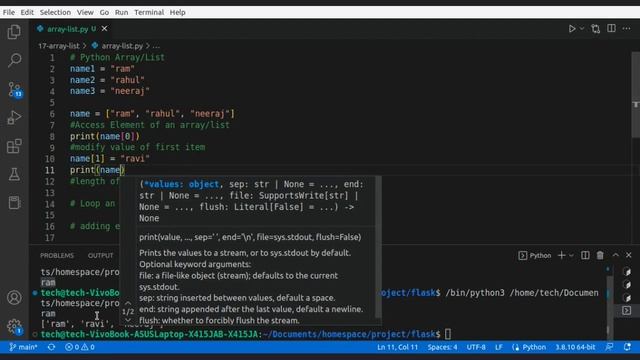Click line number 11 in the gutter
Image resolution: width=640 pixels, height=360 pixels.
[50, 170]
